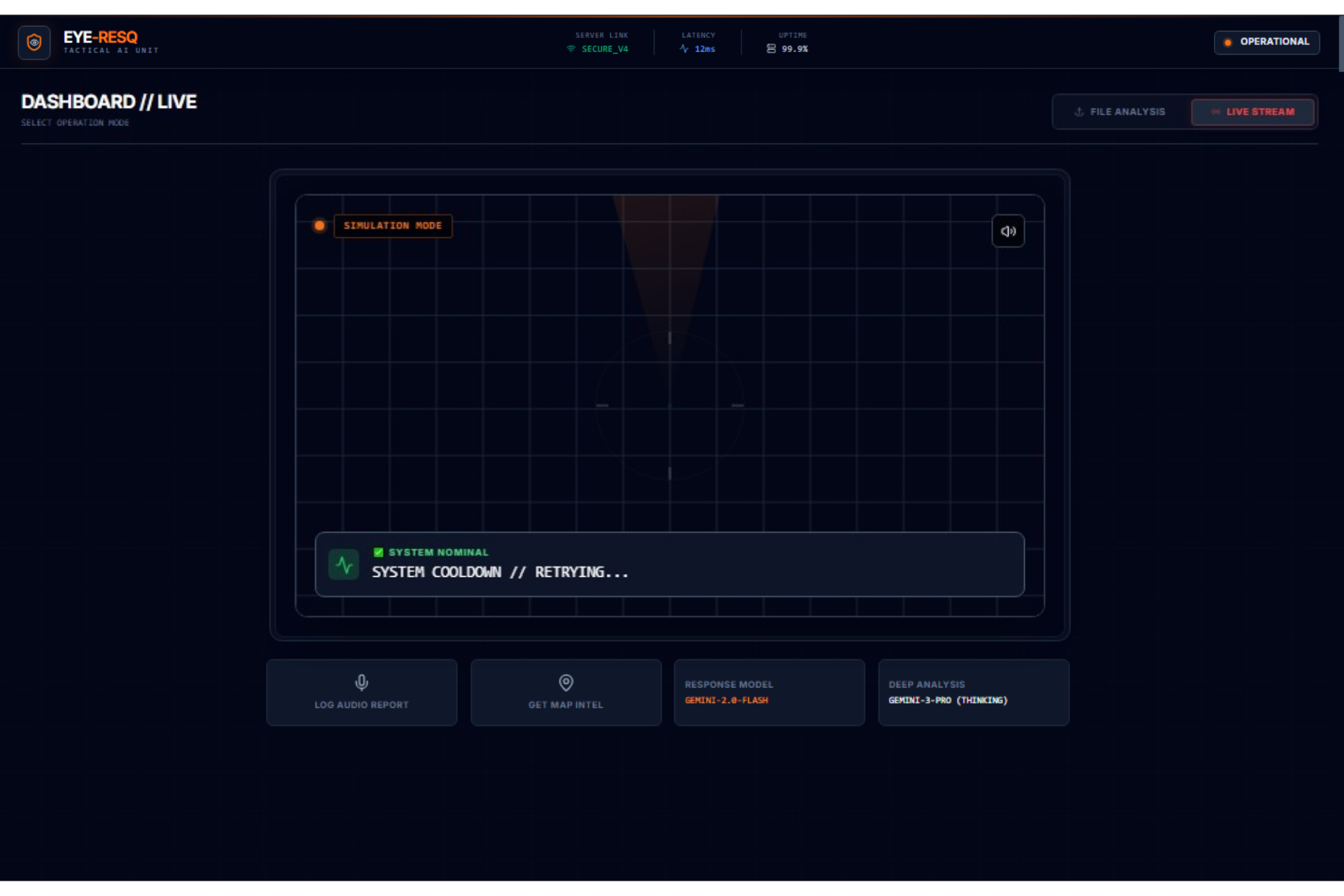Click the server icon next to 99.9%

[x=771, y=49]
